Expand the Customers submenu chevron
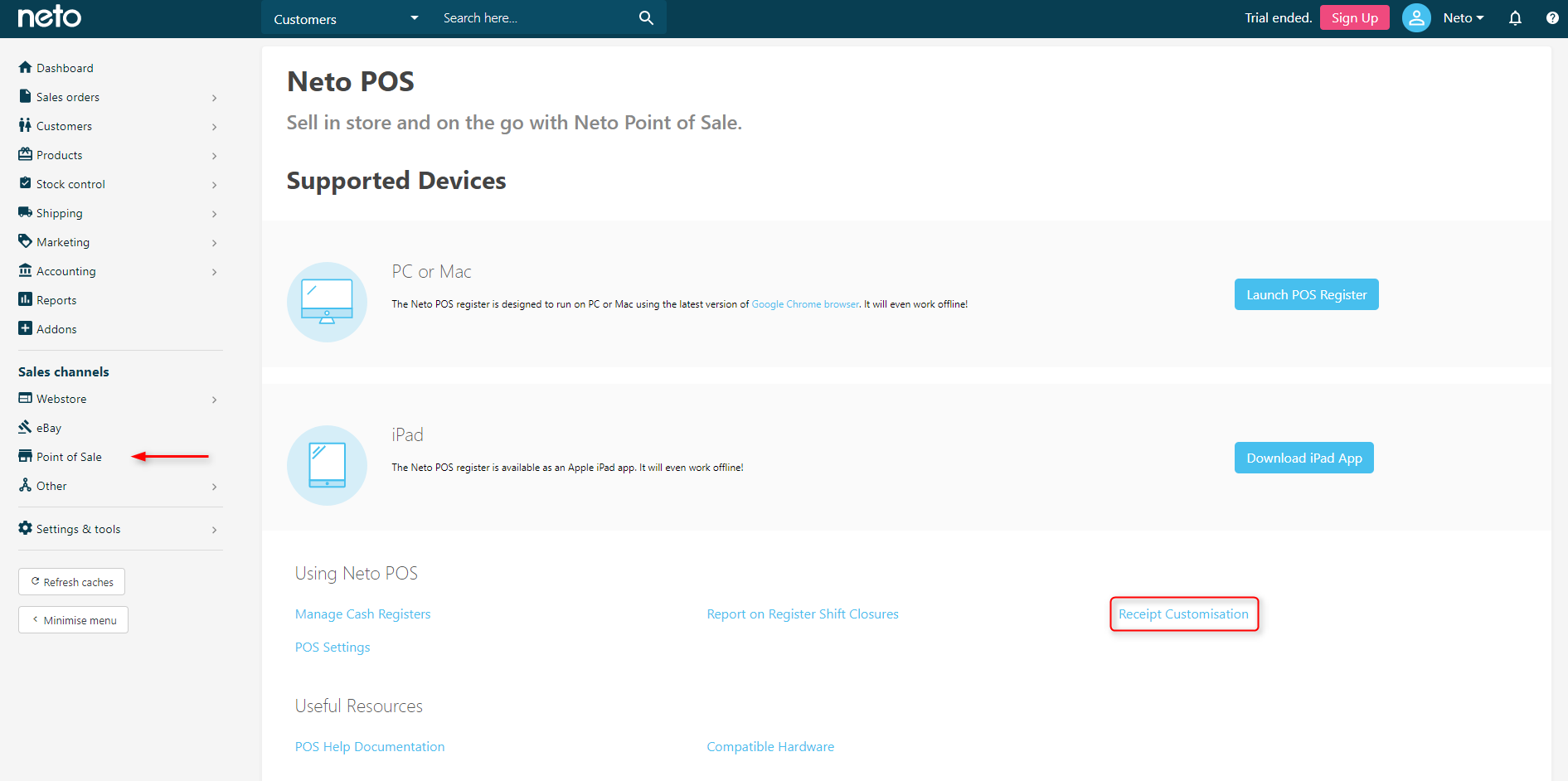The image size is (1568, 781). click(214, 127)
